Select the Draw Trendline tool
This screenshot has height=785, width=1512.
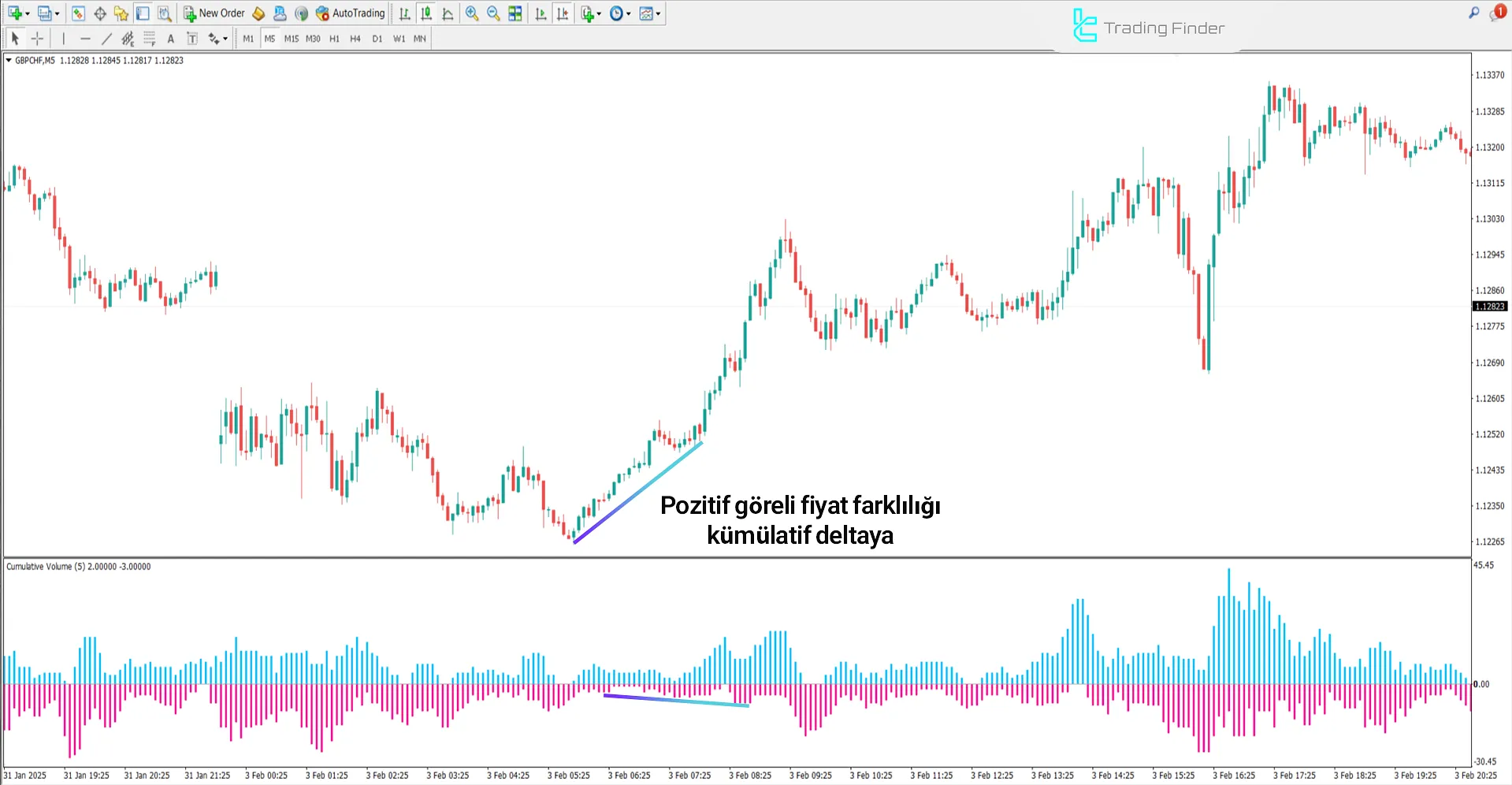click(x=106, y=38)
